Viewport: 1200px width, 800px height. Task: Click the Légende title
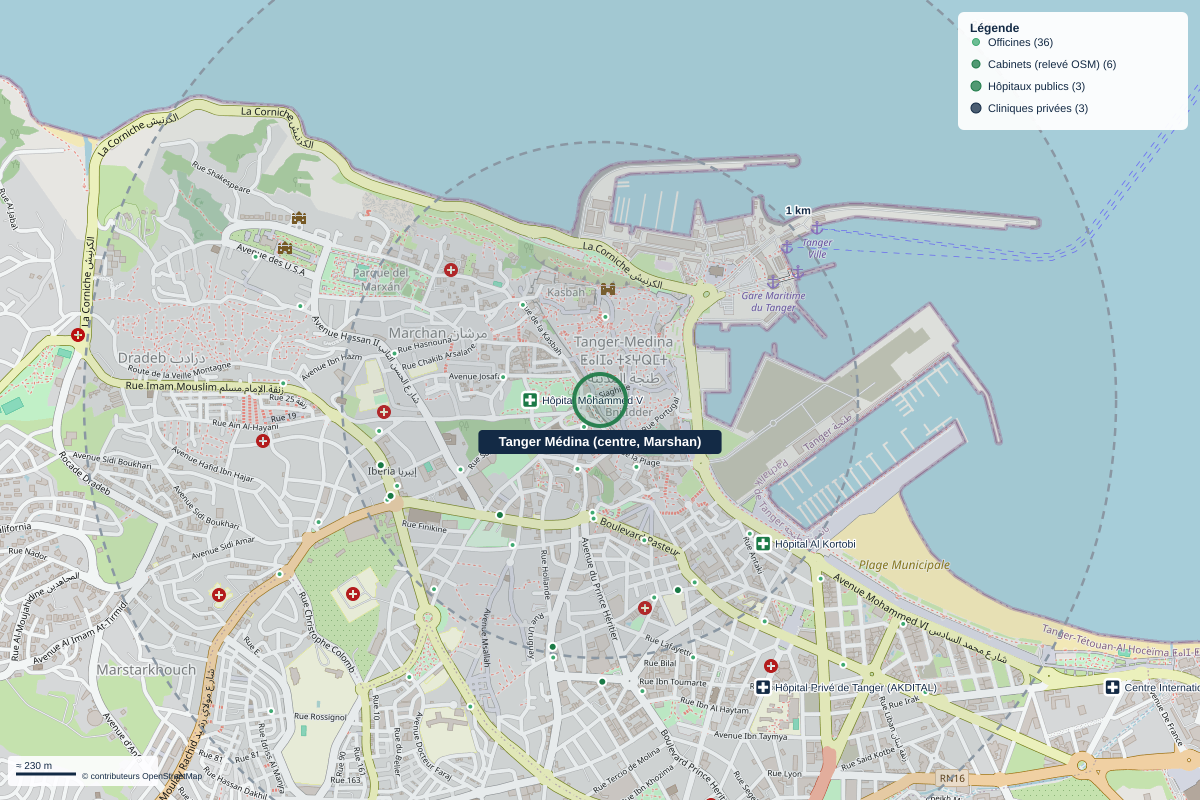(994, 28)
